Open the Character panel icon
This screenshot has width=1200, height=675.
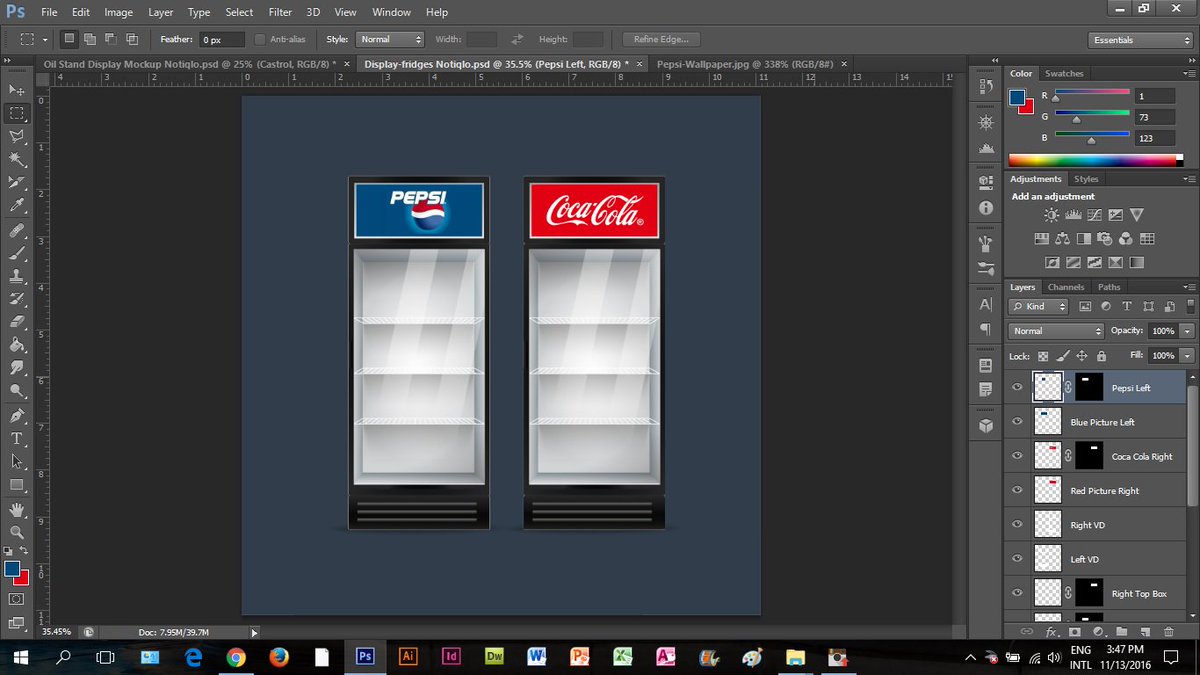click(x=986, y=304)
